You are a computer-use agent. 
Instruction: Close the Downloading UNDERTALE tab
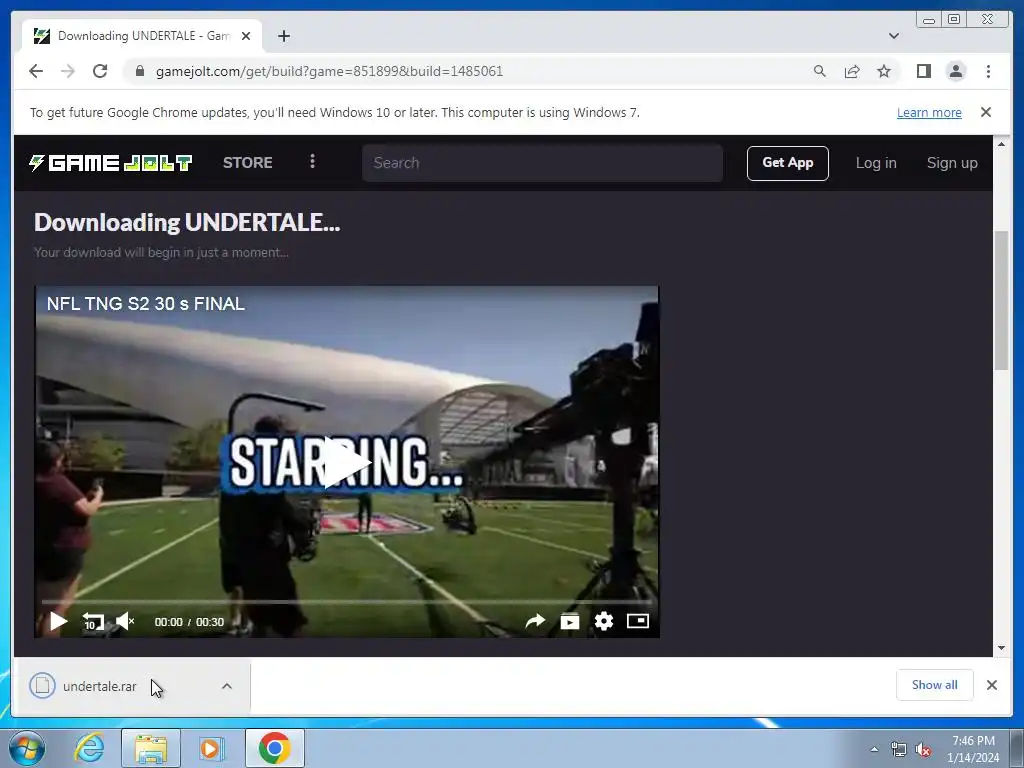(246, 36)
